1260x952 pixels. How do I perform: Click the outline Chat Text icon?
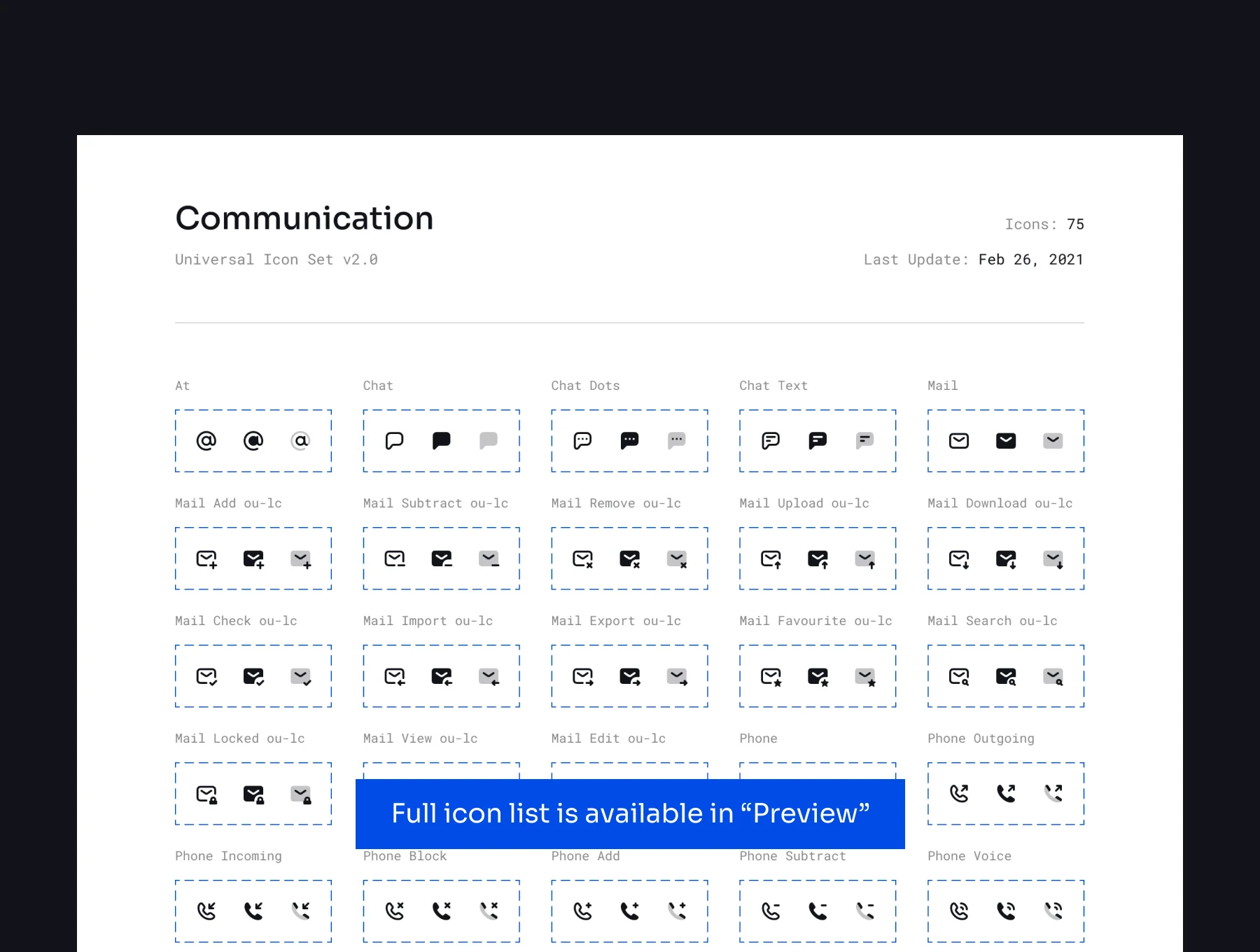point(771,440)
